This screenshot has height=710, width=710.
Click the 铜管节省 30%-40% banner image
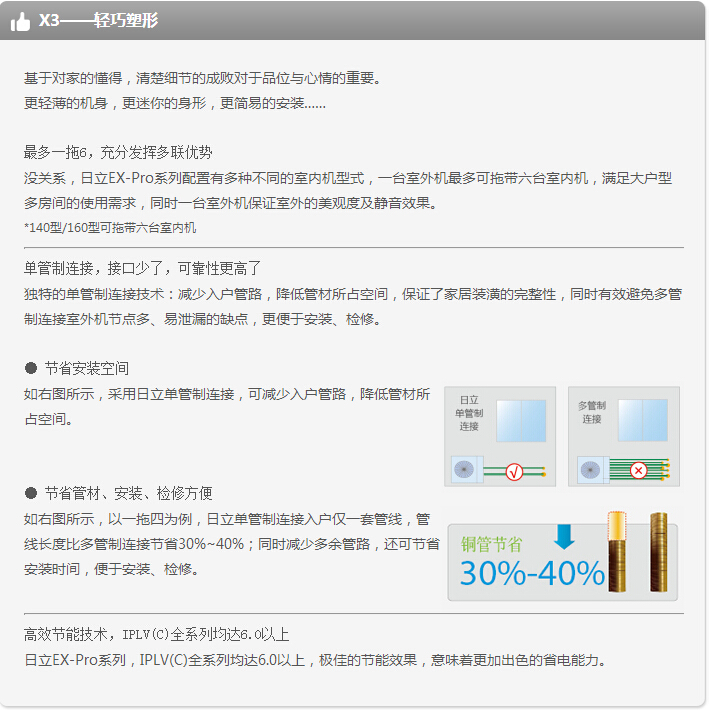pyautogui.click(x=562, y=557)
